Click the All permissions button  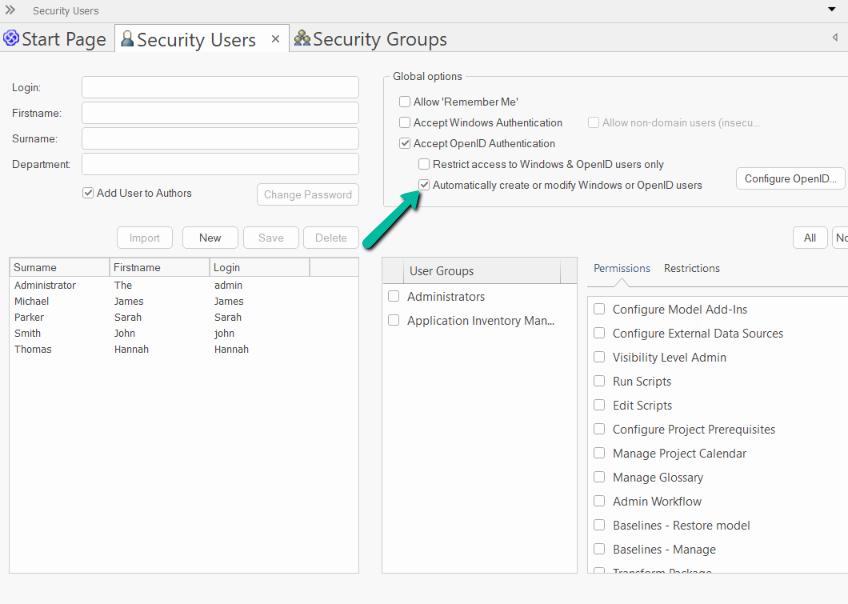810,238
